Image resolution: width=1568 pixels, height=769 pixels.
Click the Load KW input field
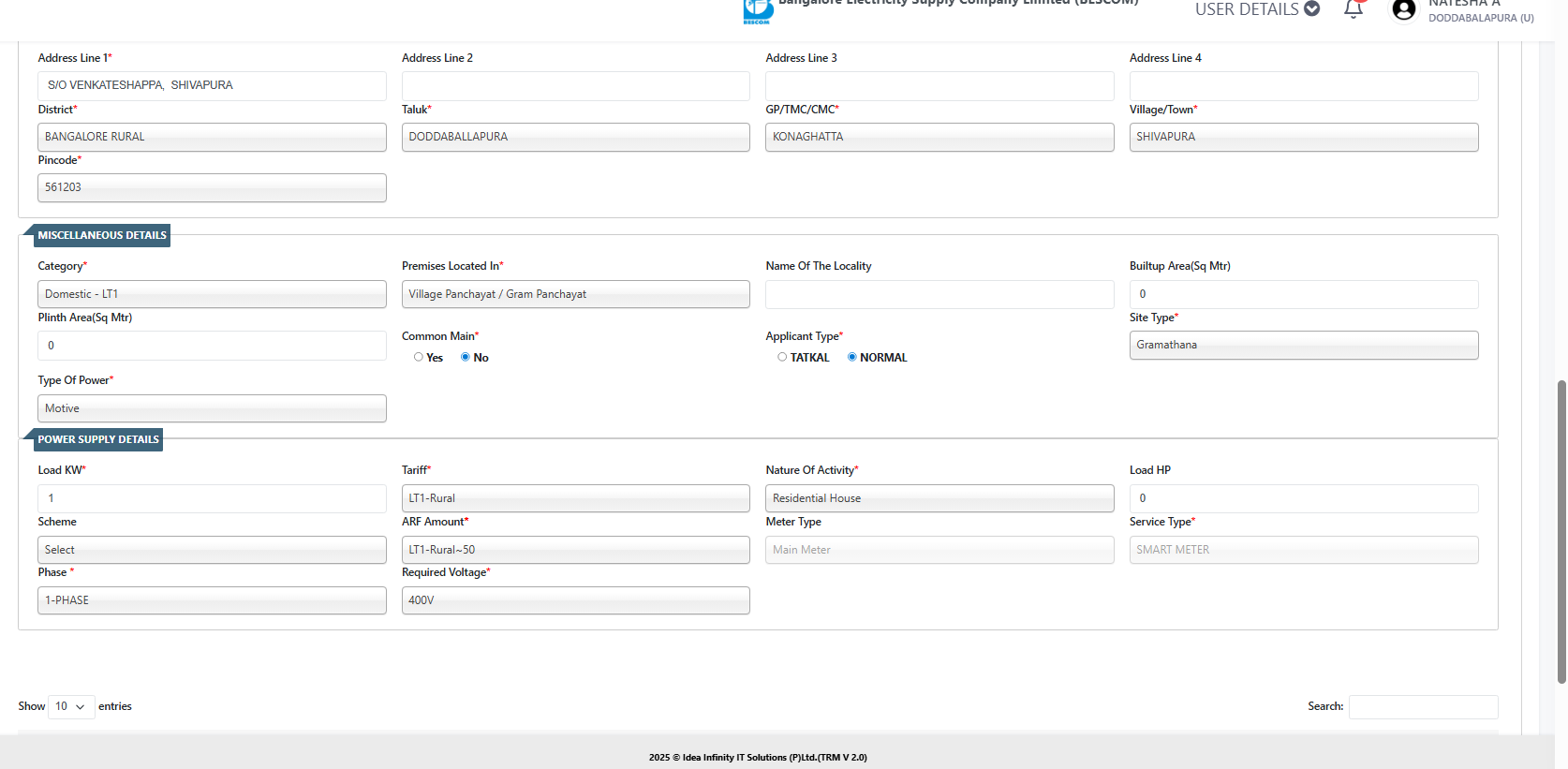(x=212, y=498)
